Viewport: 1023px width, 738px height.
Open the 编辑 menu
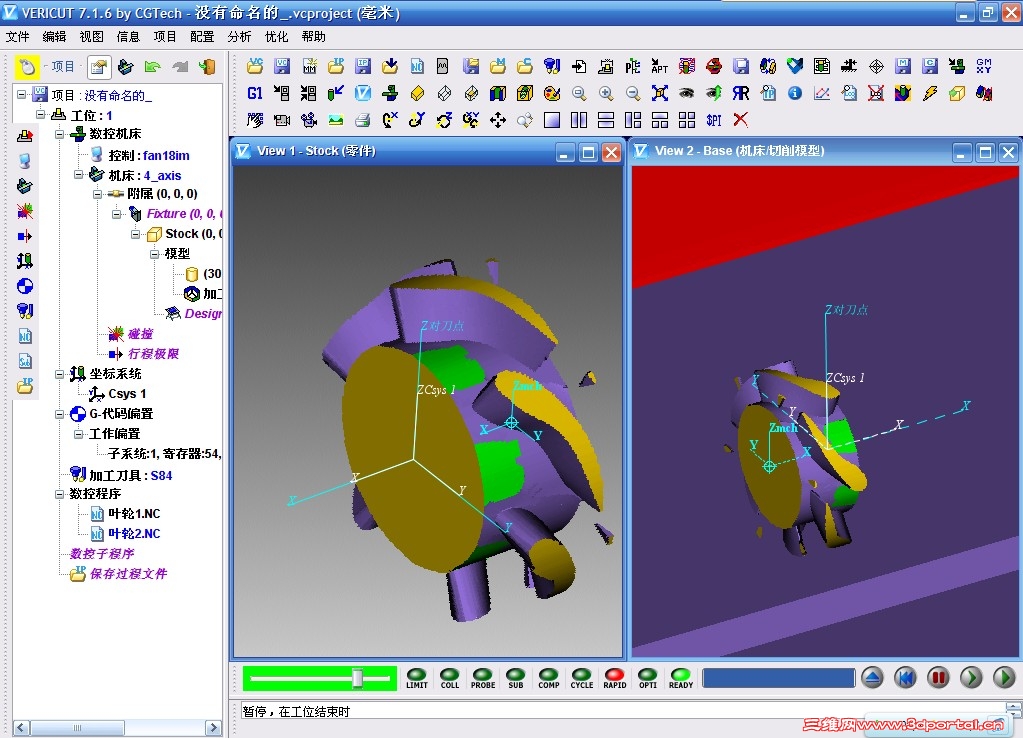54,37
